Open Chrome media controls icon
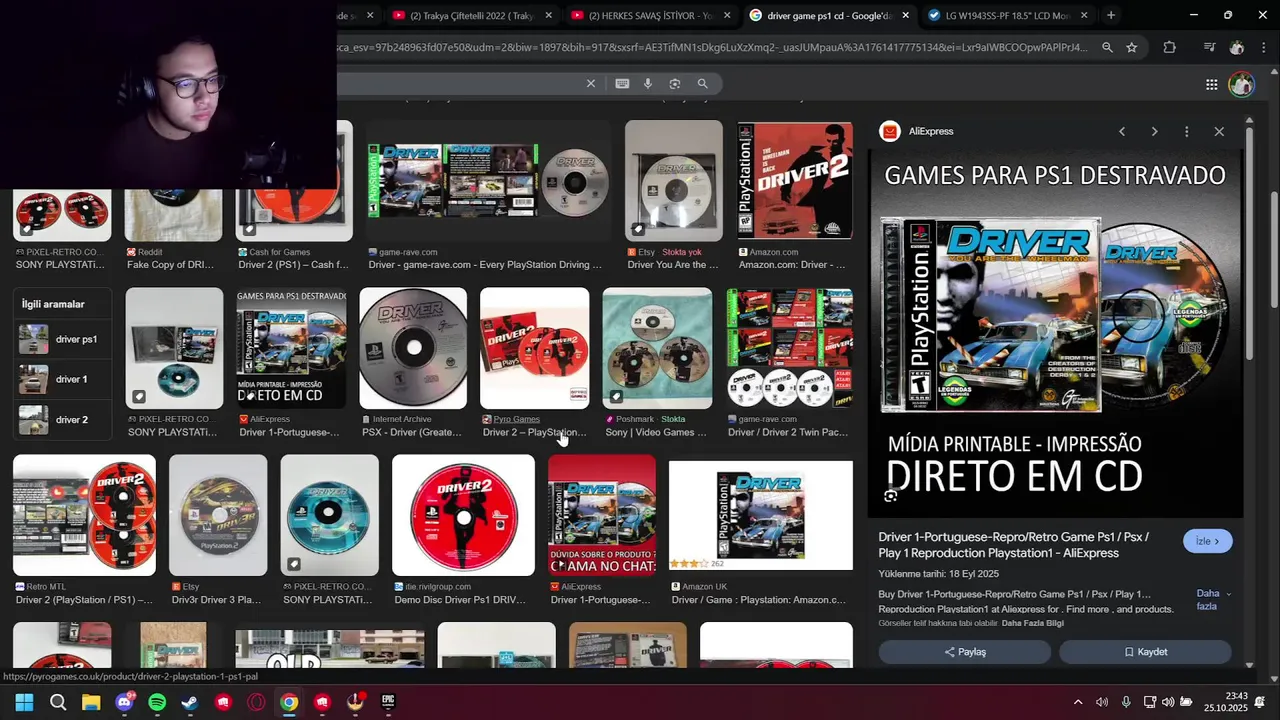This screenshot has height=720, width=1280. point(1209,47)
